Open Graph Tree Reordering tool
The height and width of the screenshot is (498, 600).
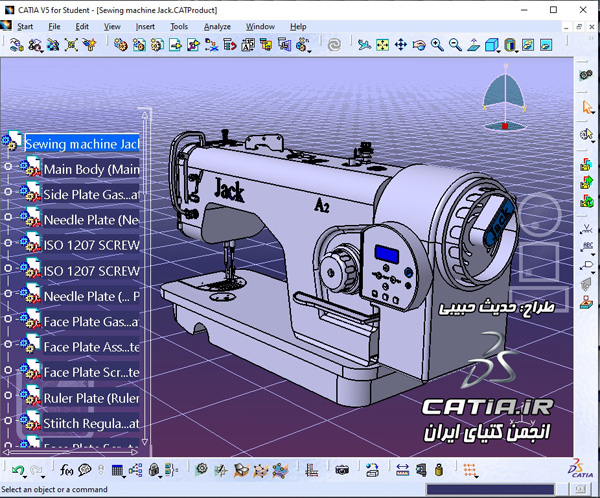point(230,45)
